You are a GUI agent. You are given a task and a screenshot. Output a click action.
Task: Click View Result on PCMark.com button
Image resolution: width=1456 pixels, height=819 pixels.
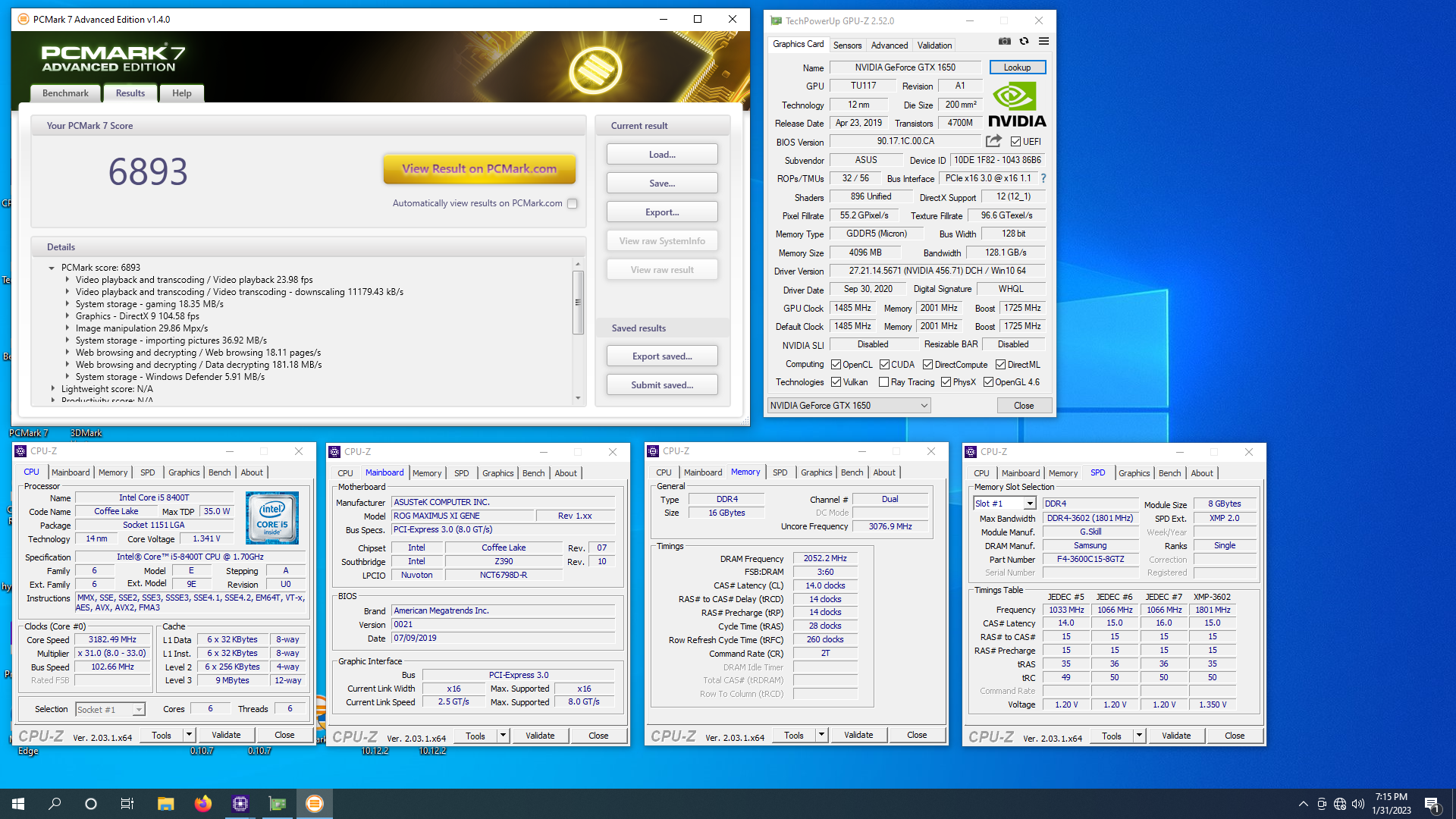[x=479, y=169]
